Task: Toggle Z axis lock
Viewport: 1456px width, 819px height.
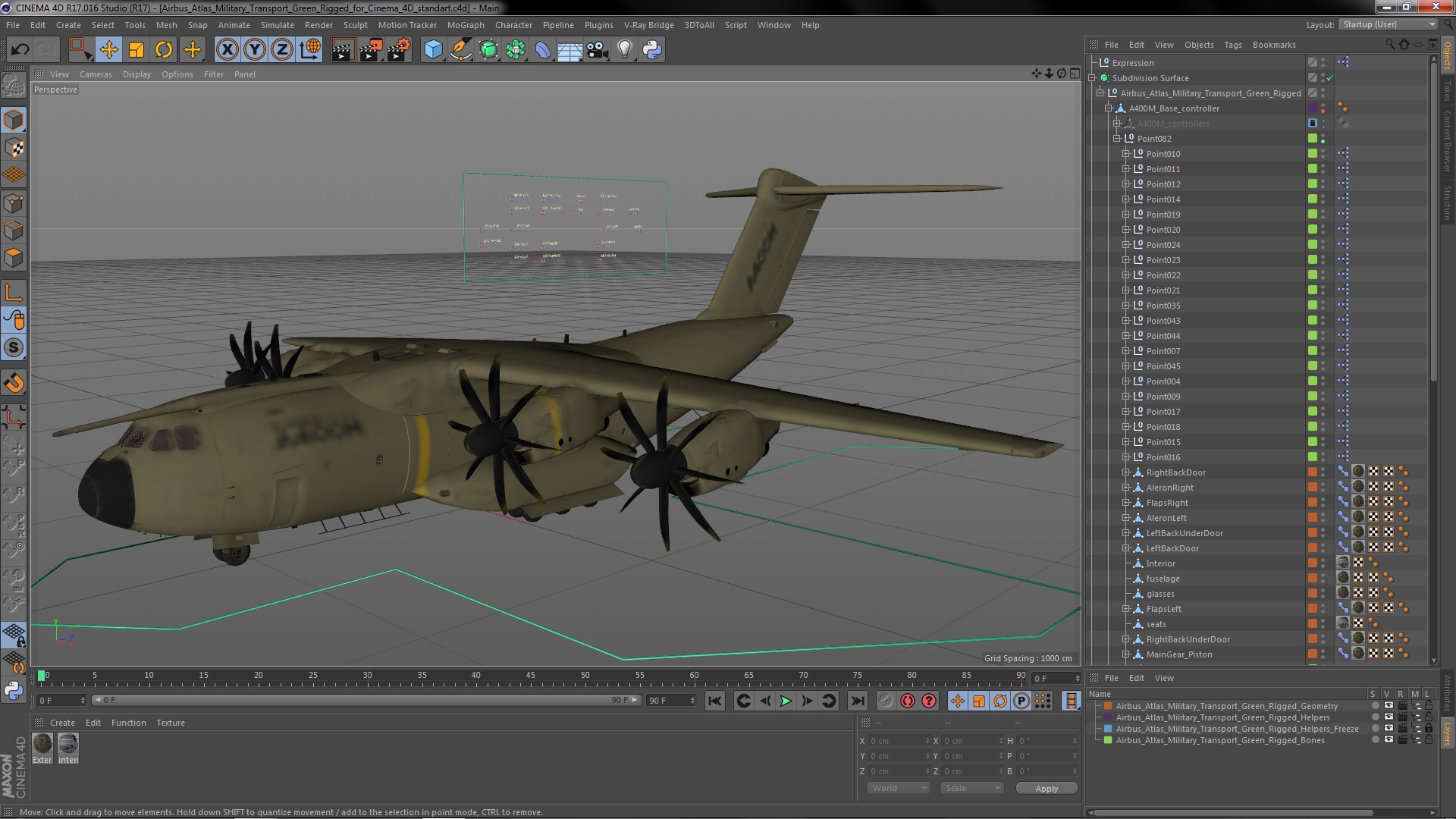Action: [x=282, y=50]
